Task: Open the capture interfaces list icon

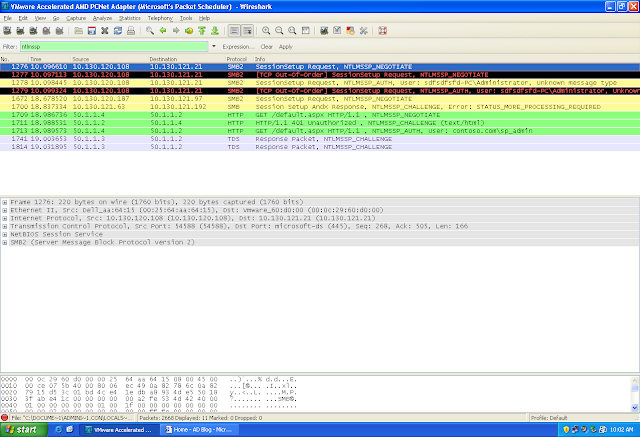Action: point(7,31)
